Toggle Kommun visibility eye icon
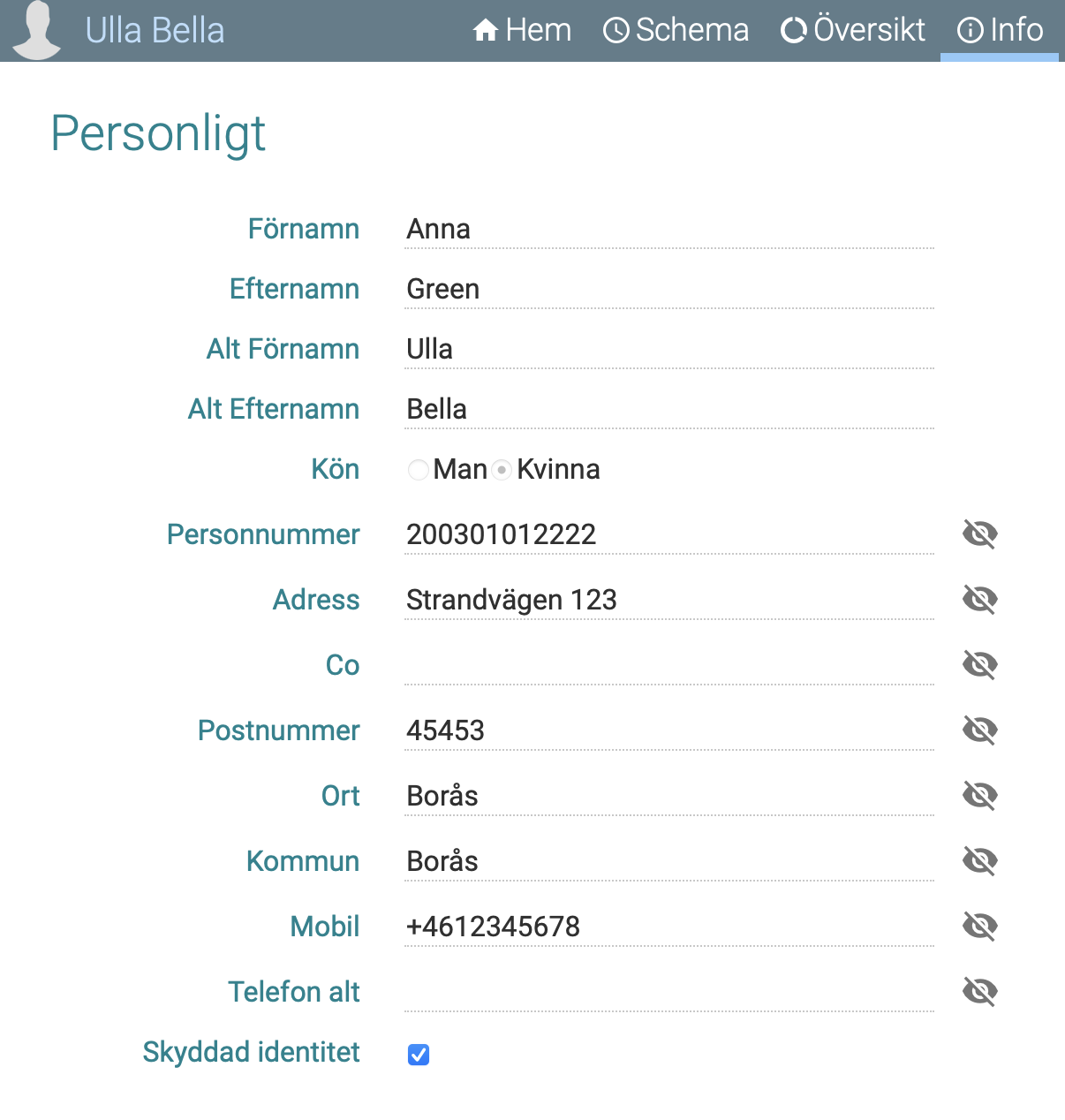Viewport: 1065px width, 1120px height. pyautogui.click(x=979, y=861)
